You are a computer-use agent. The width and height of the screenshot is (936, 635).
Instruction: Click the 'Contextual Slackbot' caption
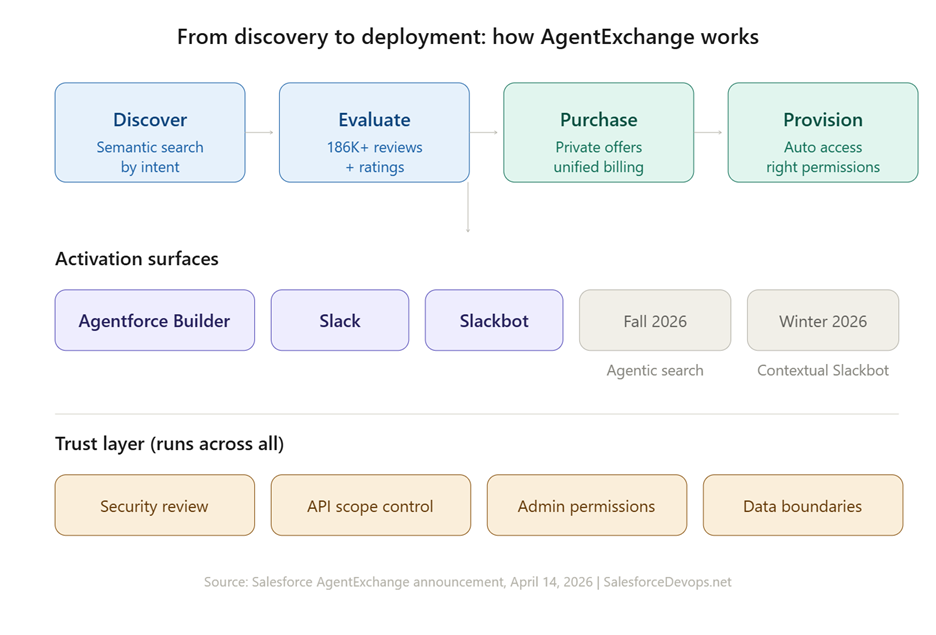823,371
